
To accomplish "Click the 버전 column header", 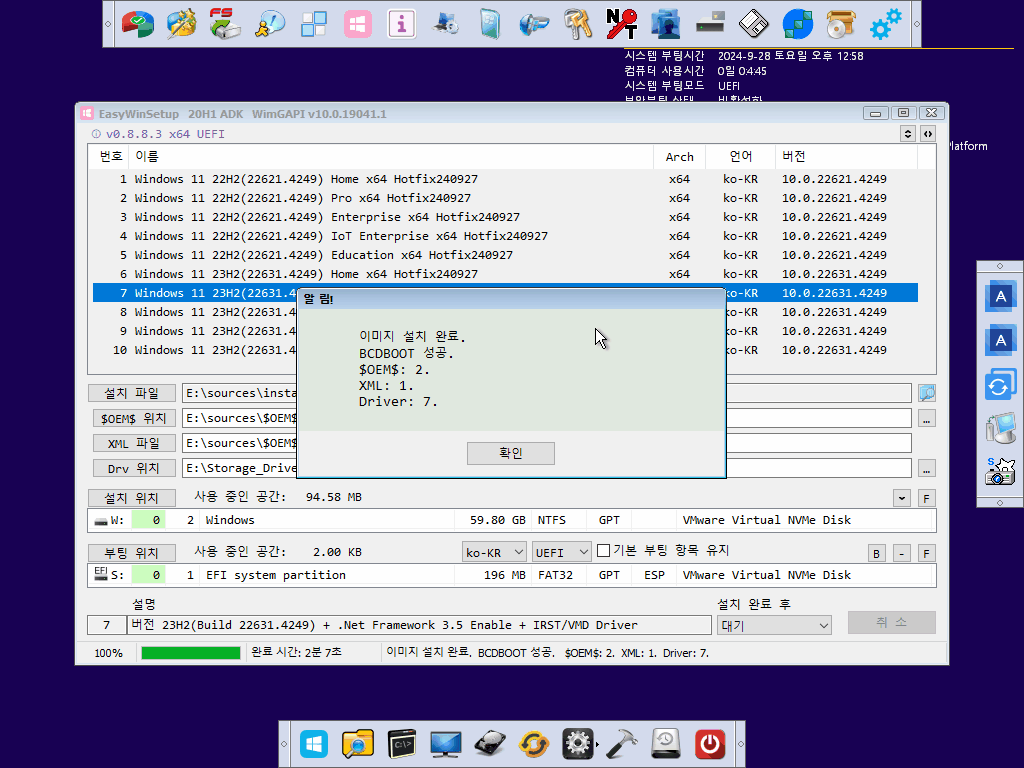I will click(x=846, y=157).
